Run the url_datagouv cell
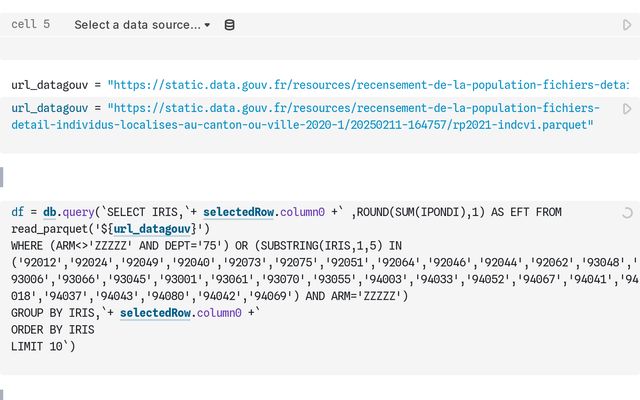This screenshot has width=640, height=400. tap(627, 108)
